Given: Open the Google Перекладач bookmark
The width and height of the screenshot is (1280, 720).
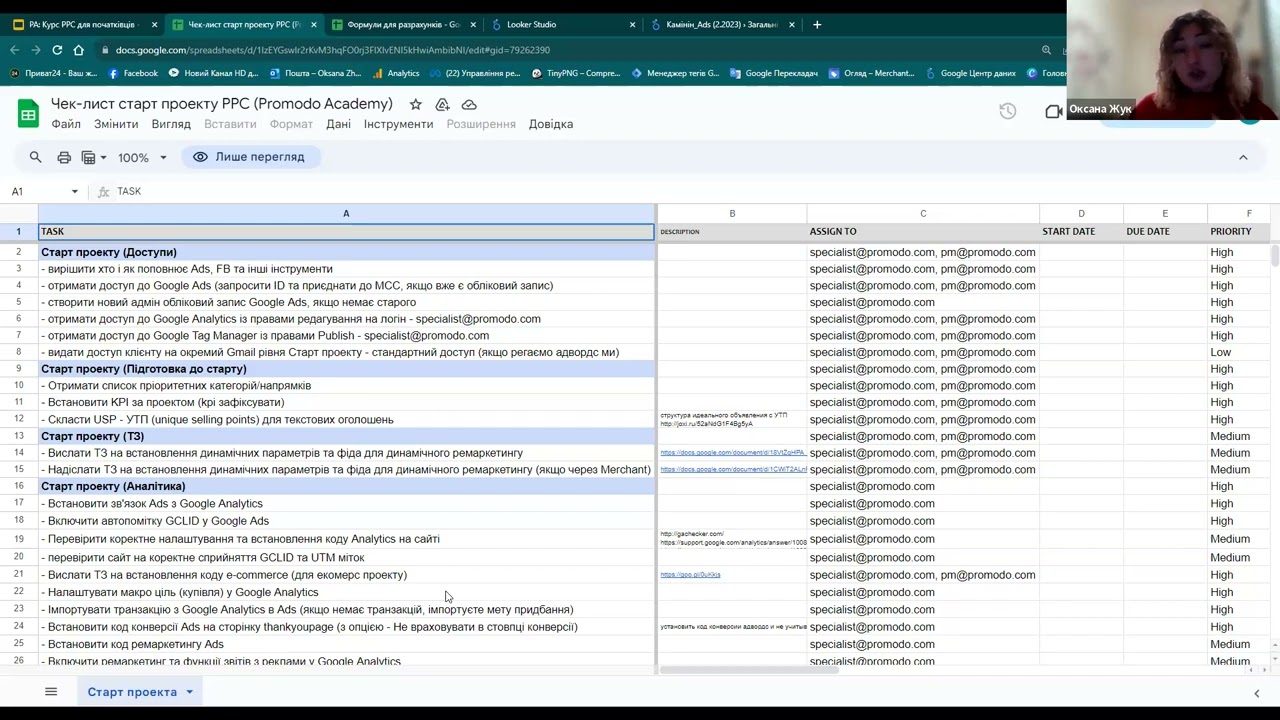Looking at the screenshot, I should coord(774,73).
